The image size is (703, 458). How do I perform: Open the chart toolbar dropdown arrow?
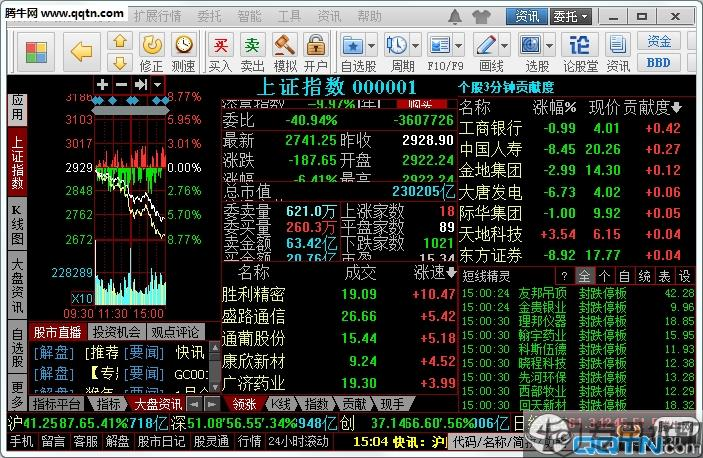tap(157, 84)
